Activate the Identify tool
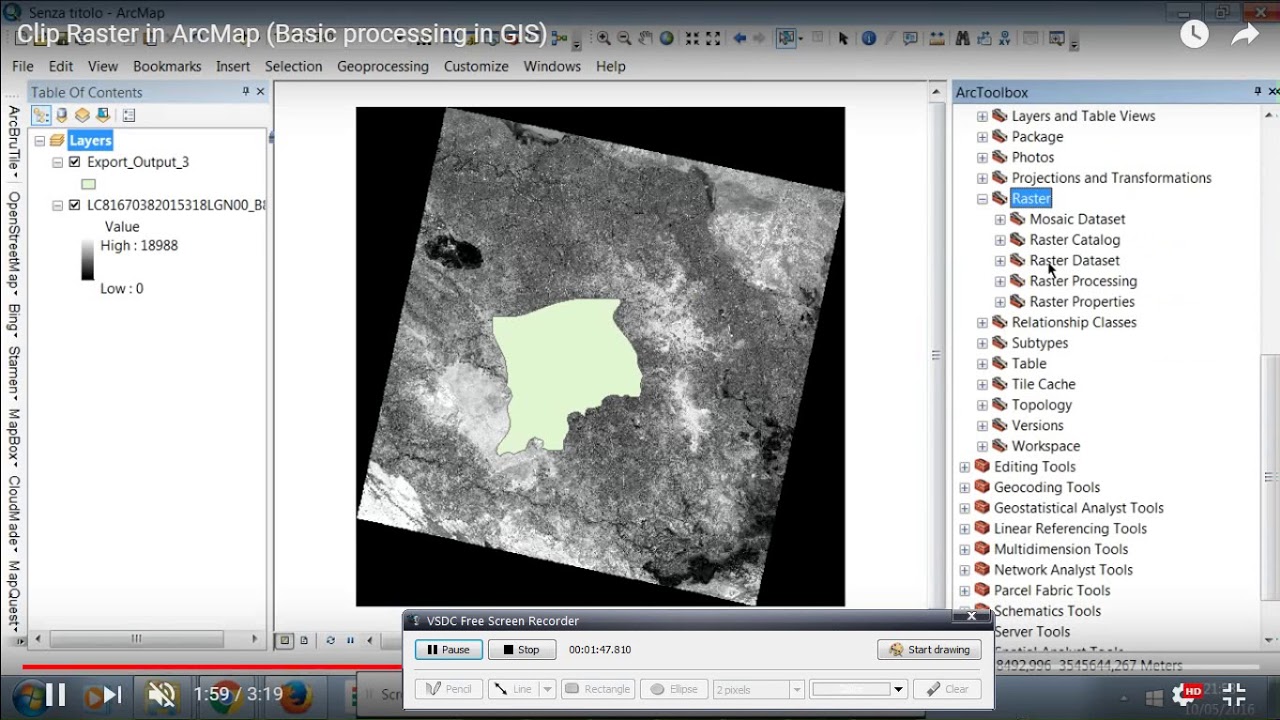Screen dimensions: 1280x720 pos(868,38)
